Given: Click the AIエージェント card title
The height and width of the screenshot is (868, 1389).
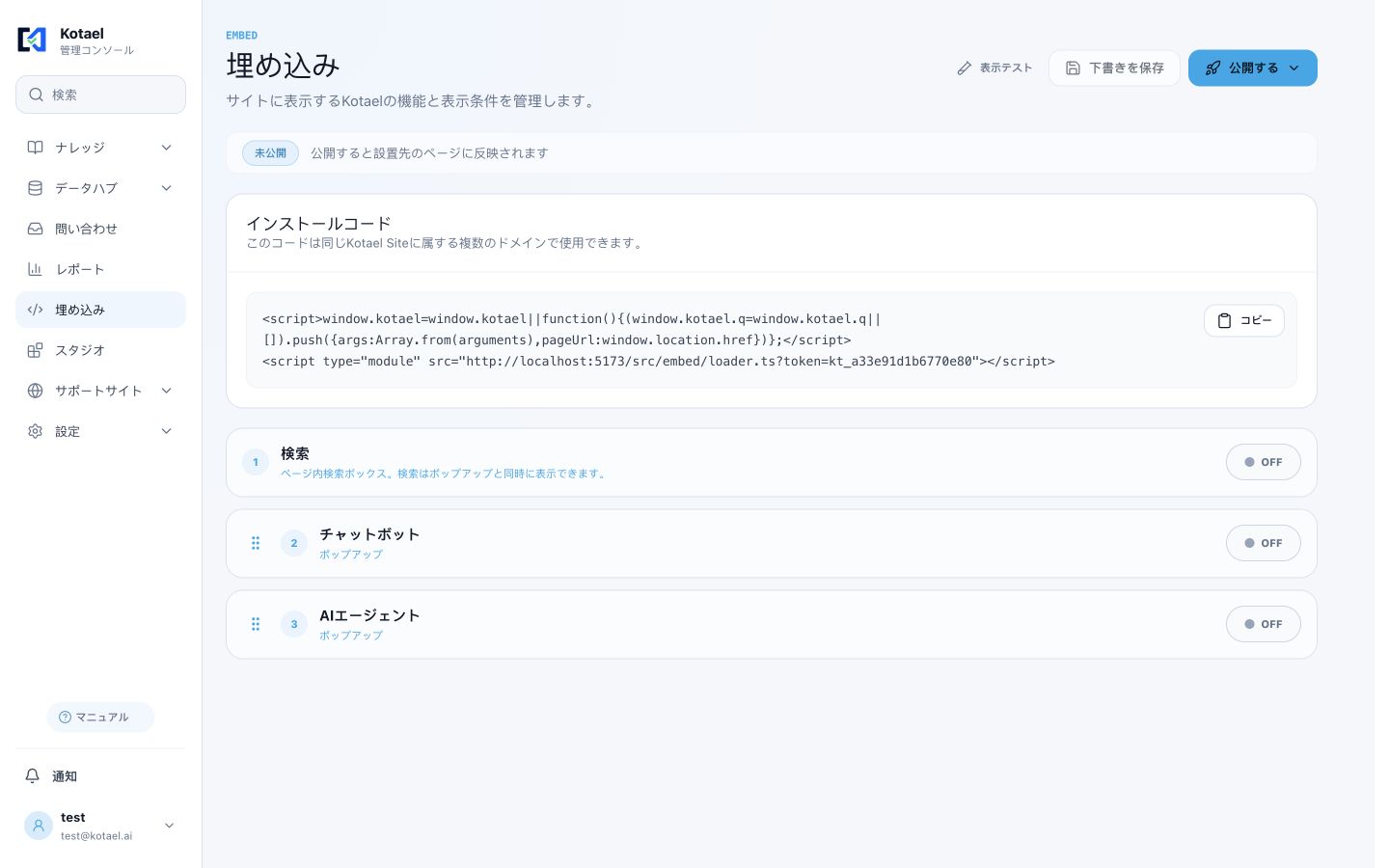Looking at the screenshot, I should click(x=369, y=615).
